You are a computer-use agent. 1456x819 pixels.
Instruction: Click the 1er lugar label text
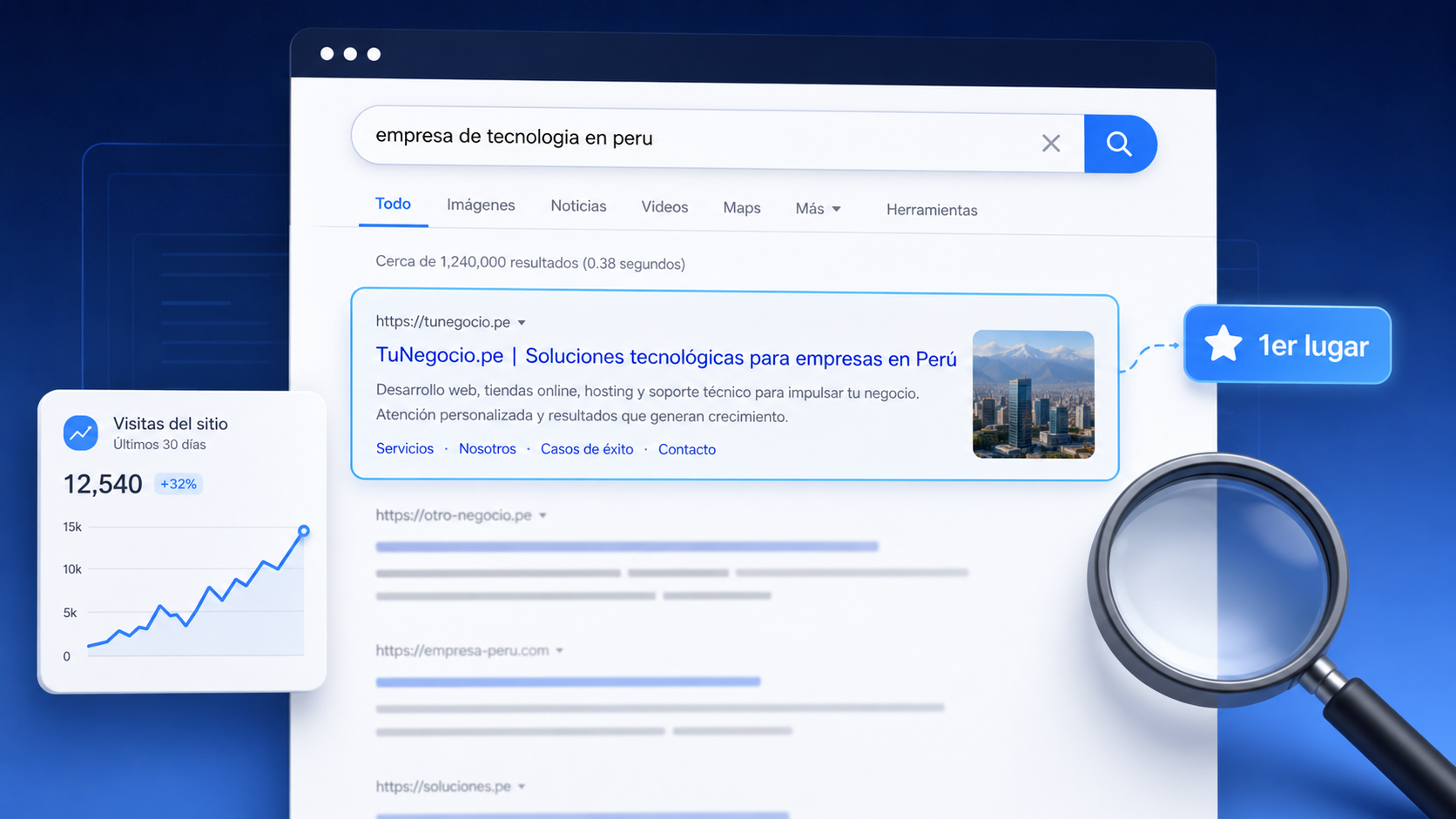(x=1313, y=346)
